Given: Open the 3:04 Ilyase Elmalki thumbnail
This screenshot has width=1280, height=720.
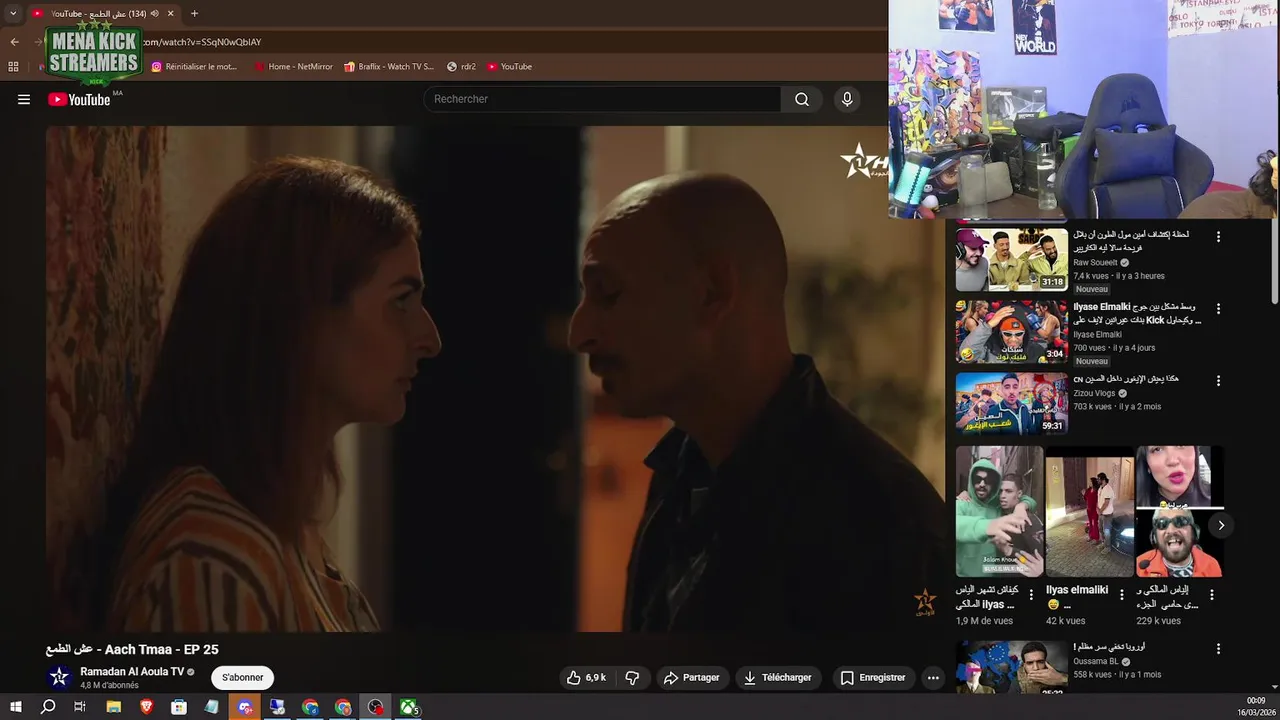Looking at the screenshot, I should (x=1012, y=332).
